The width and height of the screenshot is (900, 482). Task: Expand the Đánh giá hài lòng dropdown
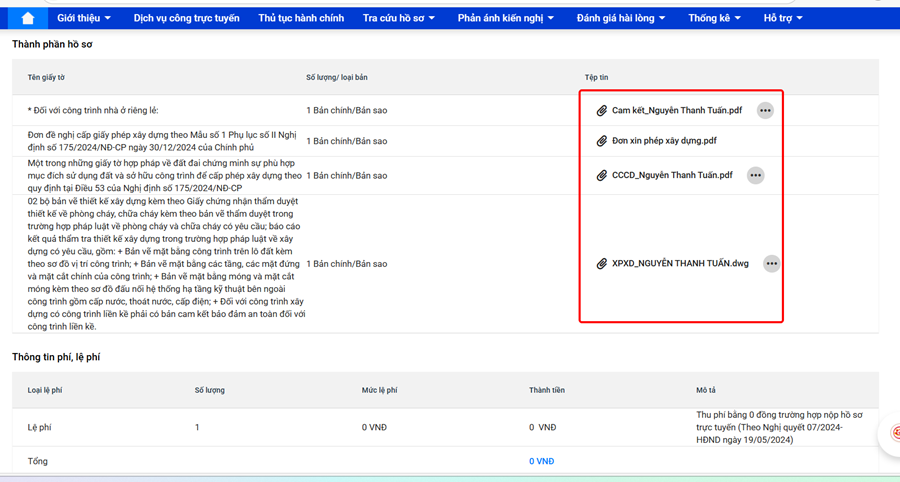(x=621, y=18)
